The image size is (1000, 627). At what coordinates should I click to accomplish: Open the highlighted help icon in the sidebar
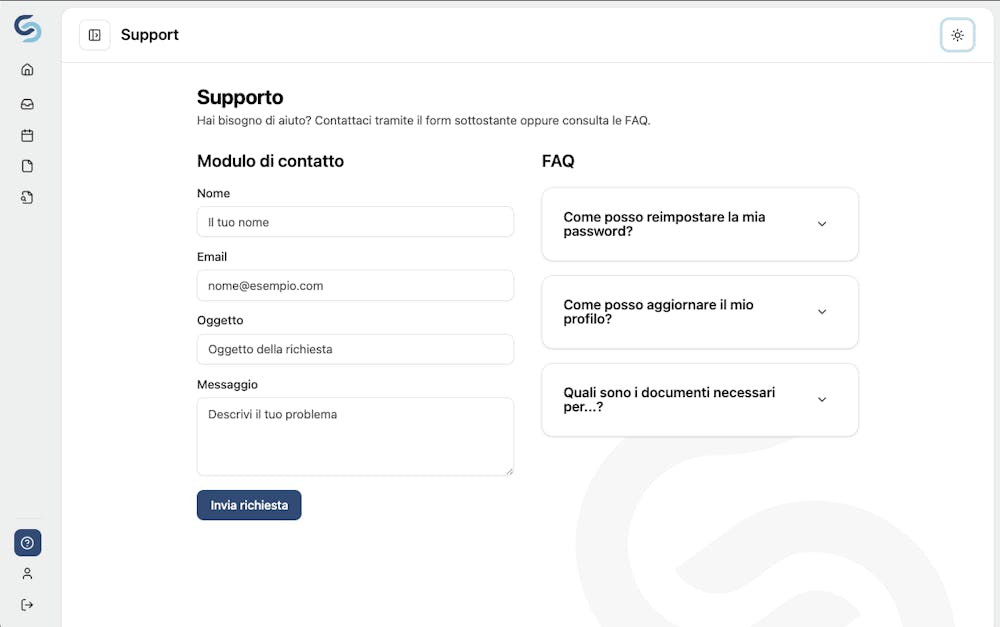(27, 542)
